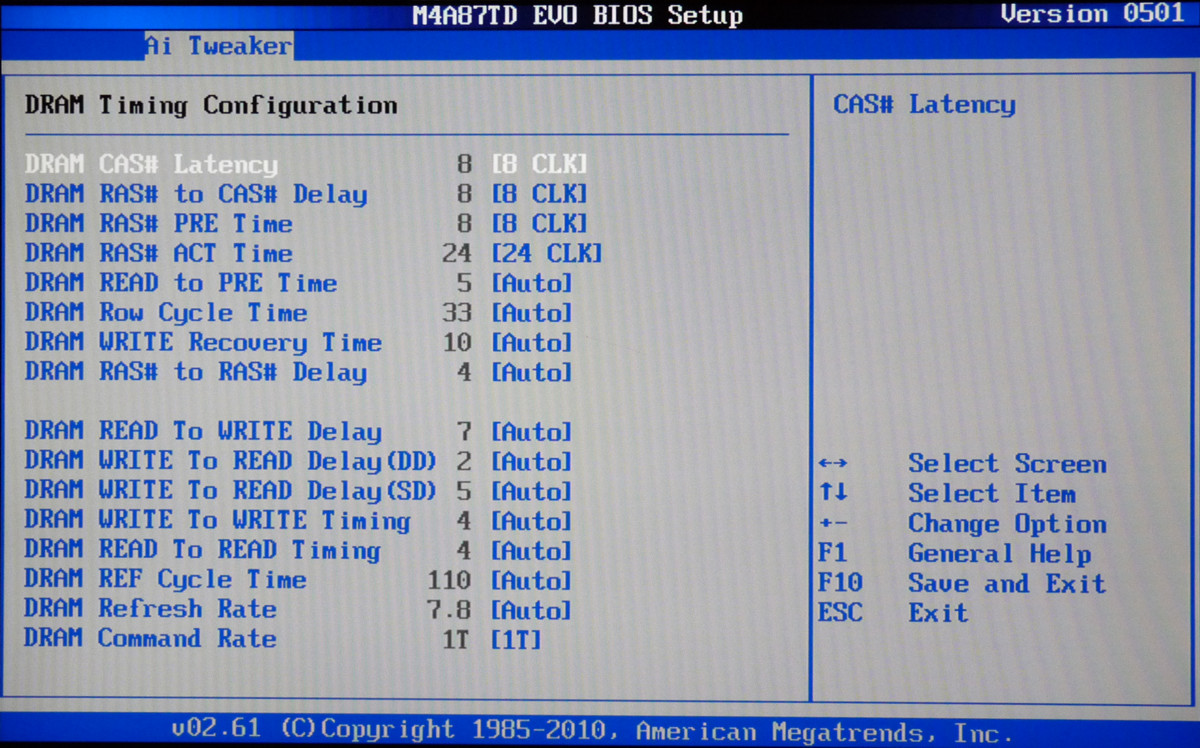This screenshot has width=1200, height=748.
Task: Change DRAM Refresh Rate [Auto] option
Action: [532, 609]
